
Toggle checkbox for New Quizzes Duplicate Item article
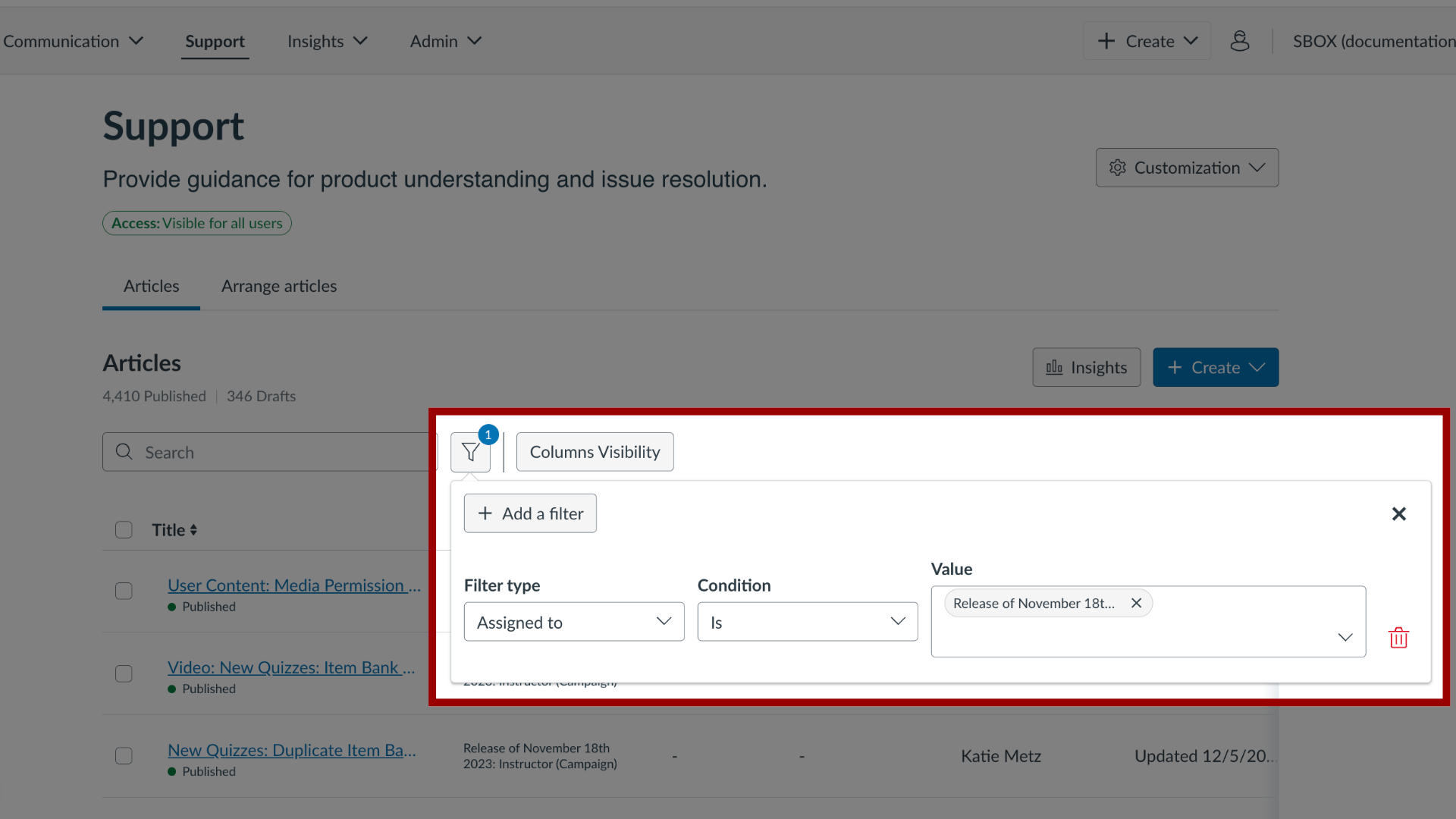tap(125, 756)
